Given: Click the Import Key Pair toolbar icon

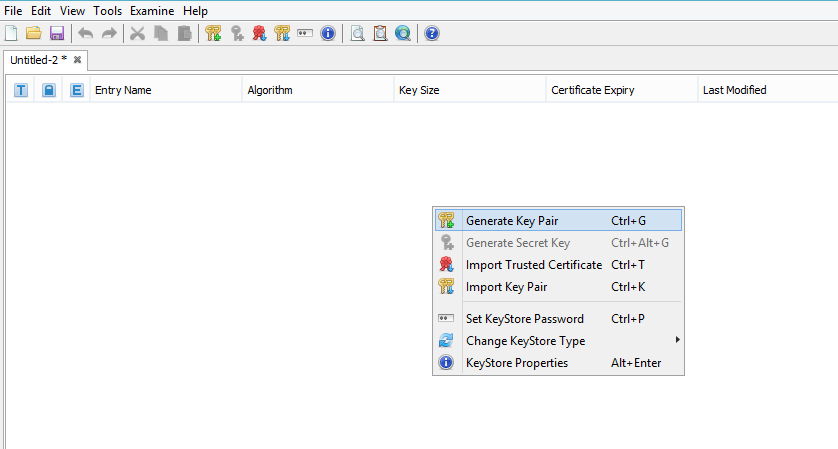Looking at the screenshot, I should click(282, 33).
